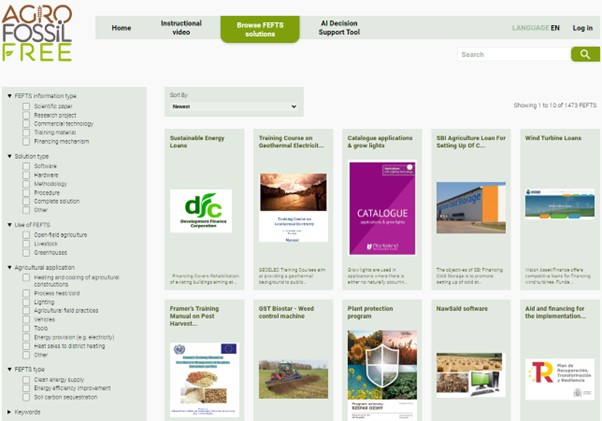602x421 pixels.
Task: Select Browse FEFTS solutions tab
Action: (x=260, y=29)
